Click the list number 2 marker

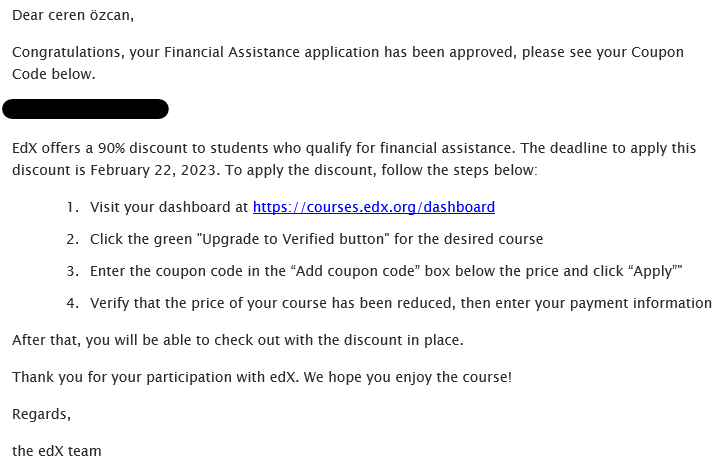72,239
